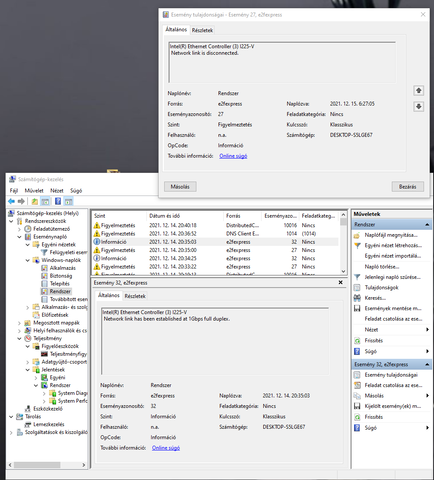Click Keresés binoculars action
This screenshot has width=434, height=480.
[x=375, y=298]
